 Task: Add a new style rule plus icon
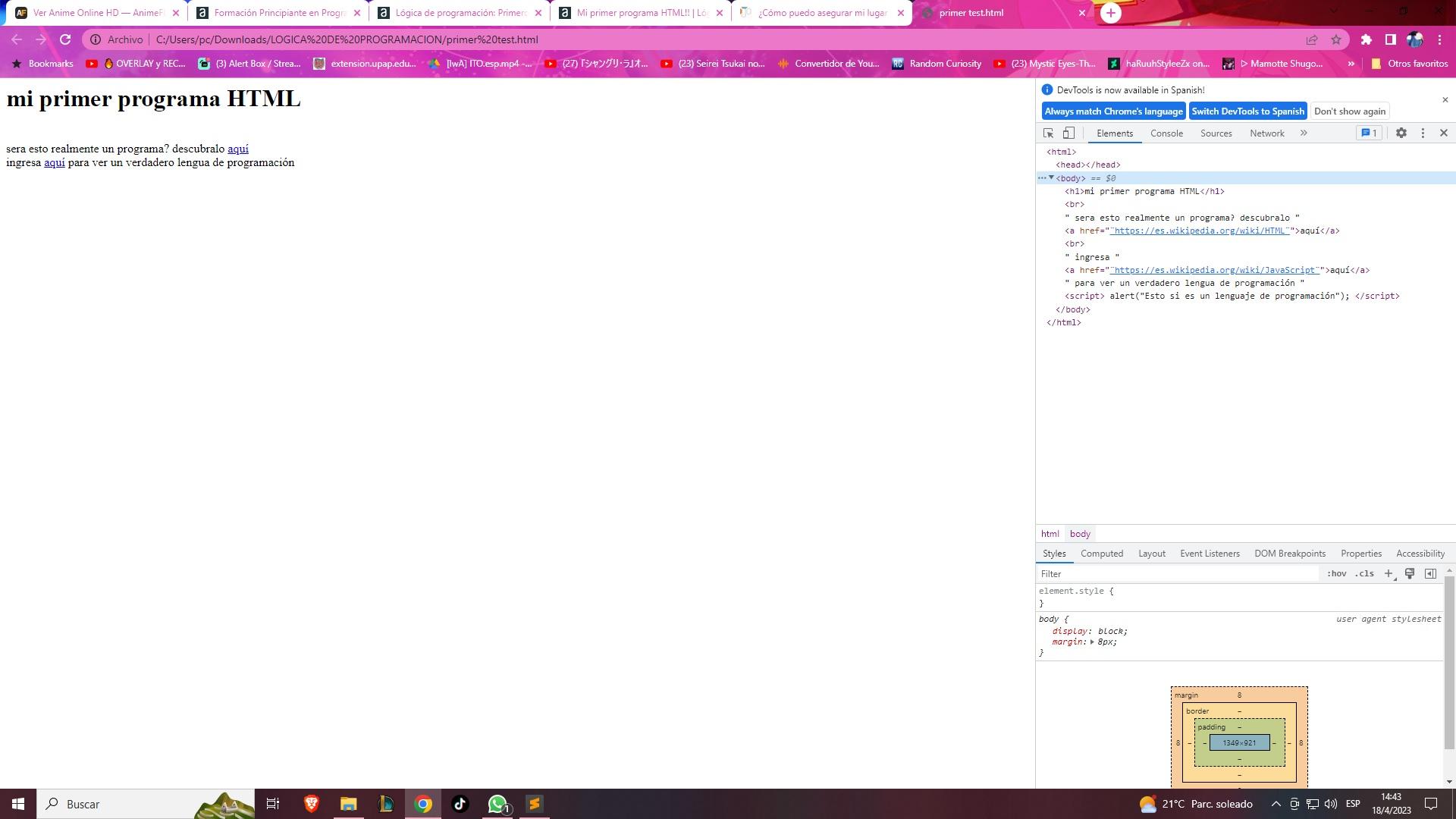pos(1388,574)
